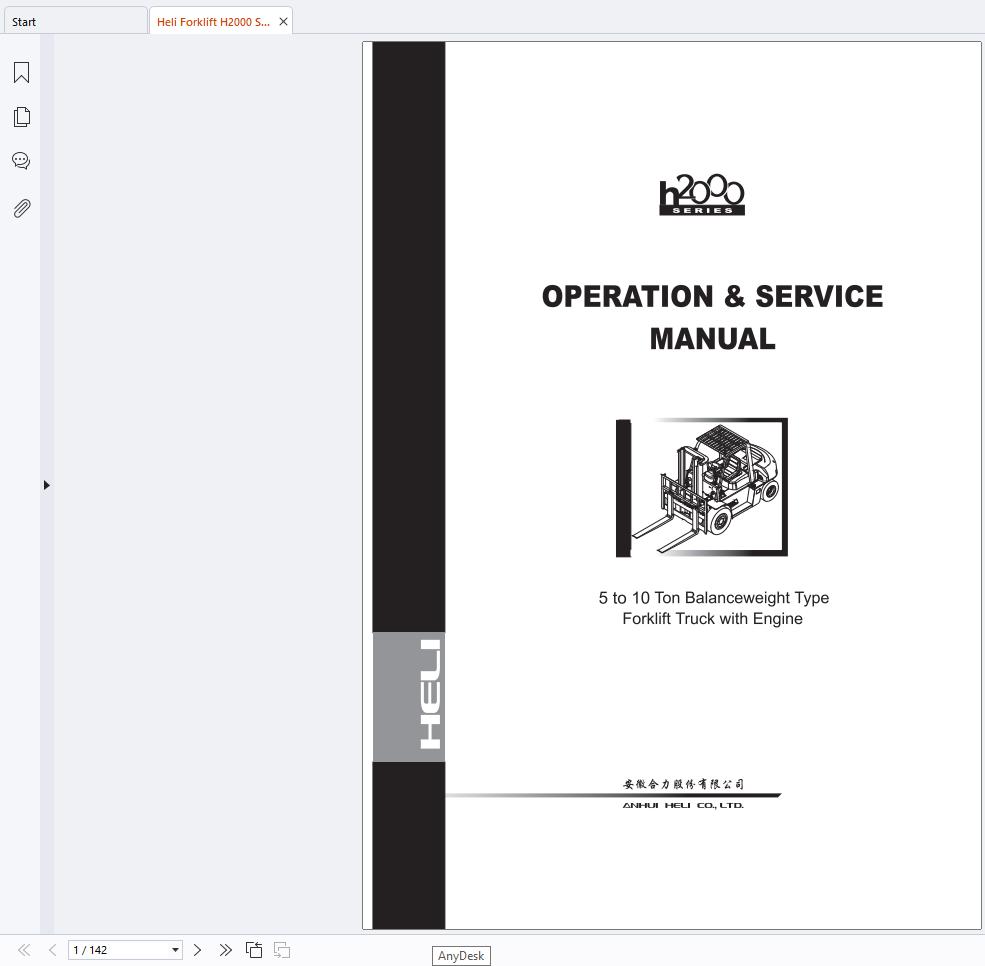Viewport: 985px width, 966px height.
Task: Expand the left navigation panel arrow
Action: pos(46,485)
